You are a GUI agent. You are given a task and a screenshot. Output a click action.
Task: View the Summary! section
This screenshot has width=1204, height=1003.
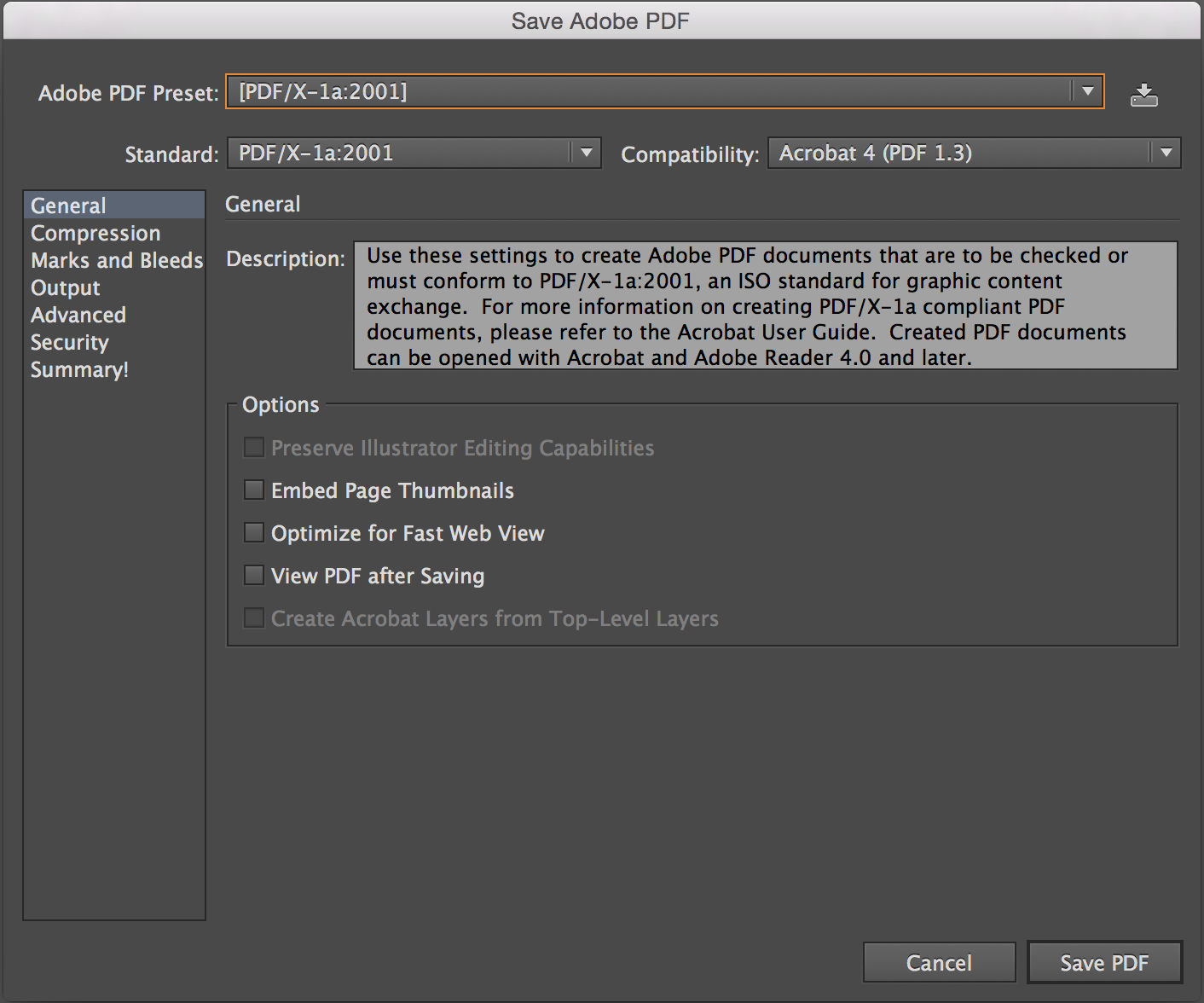(114, 369)
